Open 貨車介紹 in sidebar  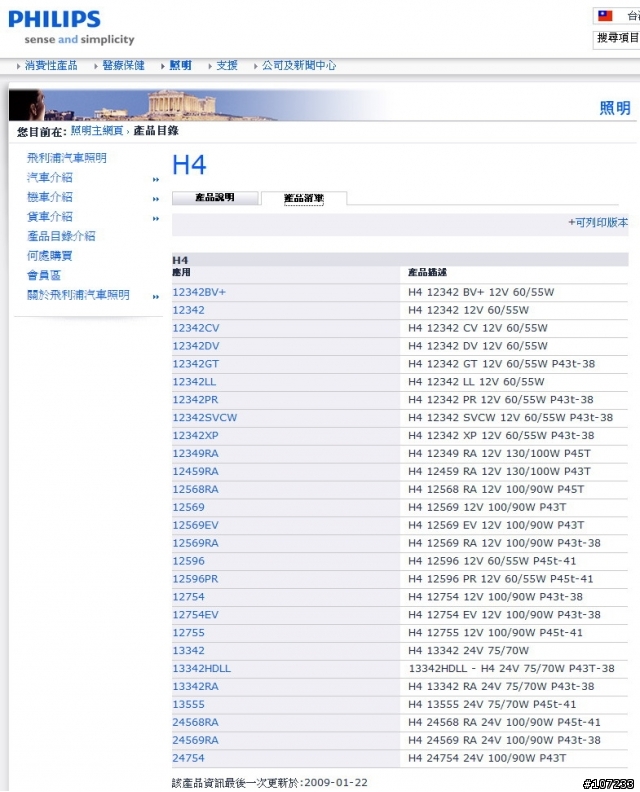tap(50, 217)
